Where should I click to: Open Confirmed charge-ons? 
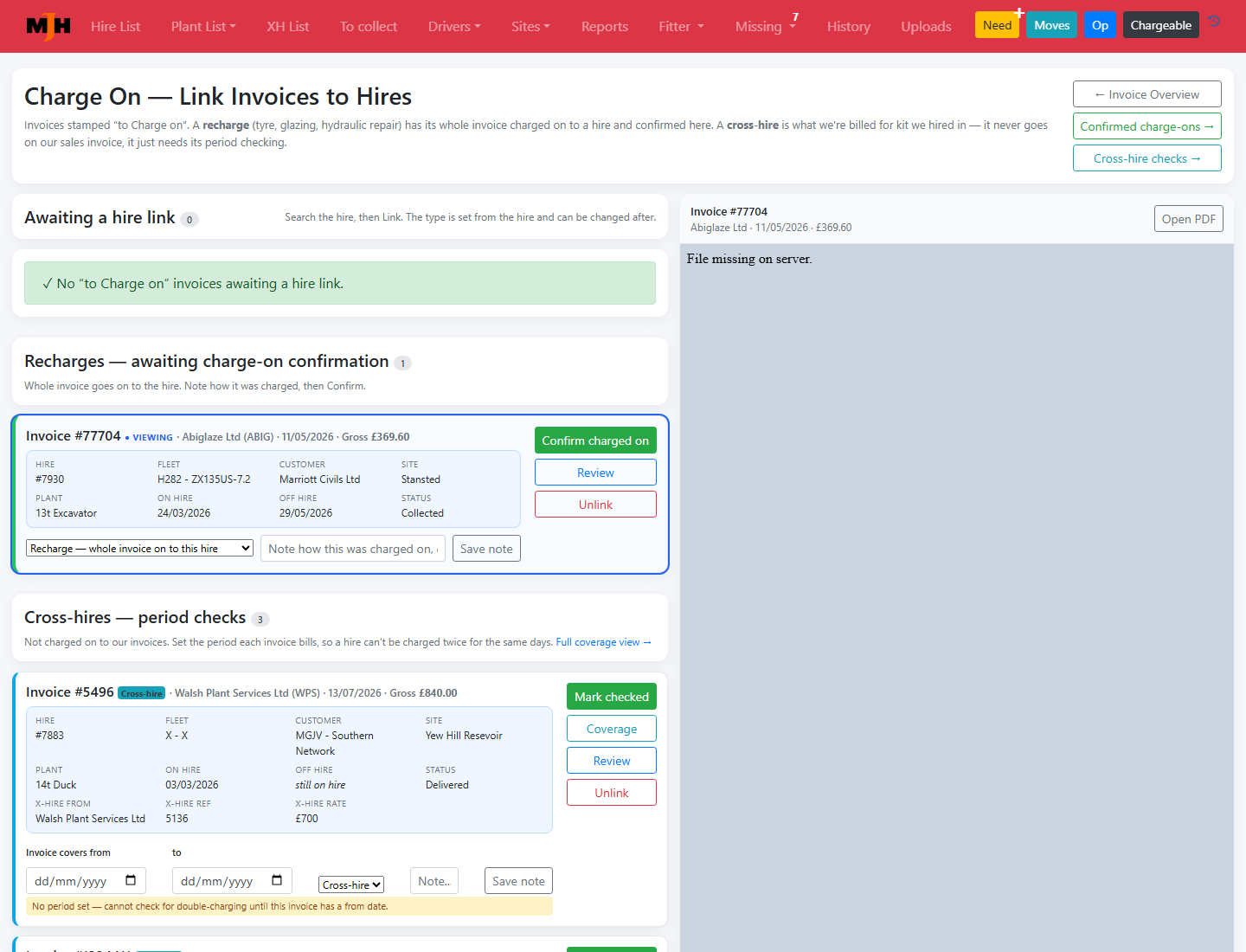(x=1147, y=126)
